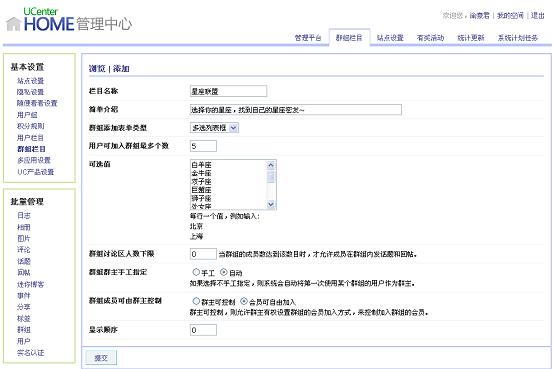Image resolution: width=553 pixels, height=369 pixels.
Task: Open the 我的空间 link in header
Action: coord(510,16)
